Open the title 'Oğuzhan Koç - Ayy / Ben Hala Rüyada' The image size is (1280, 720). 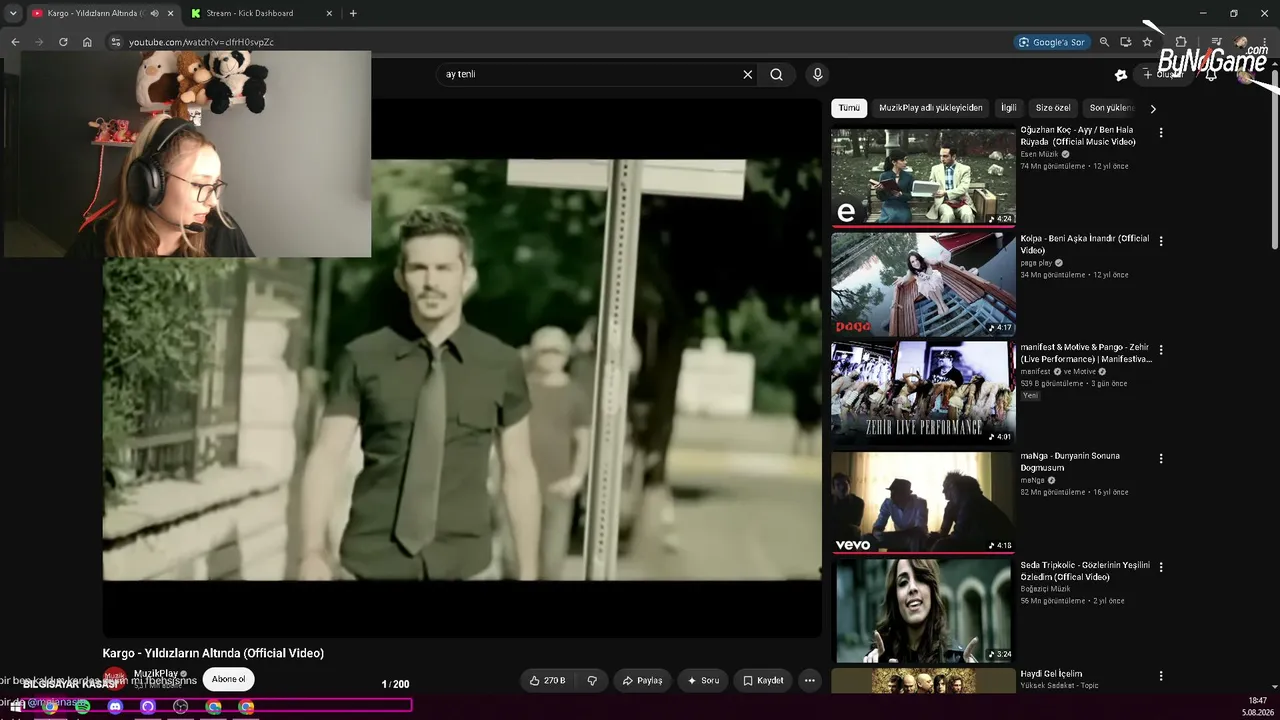tap(1078, 136)
